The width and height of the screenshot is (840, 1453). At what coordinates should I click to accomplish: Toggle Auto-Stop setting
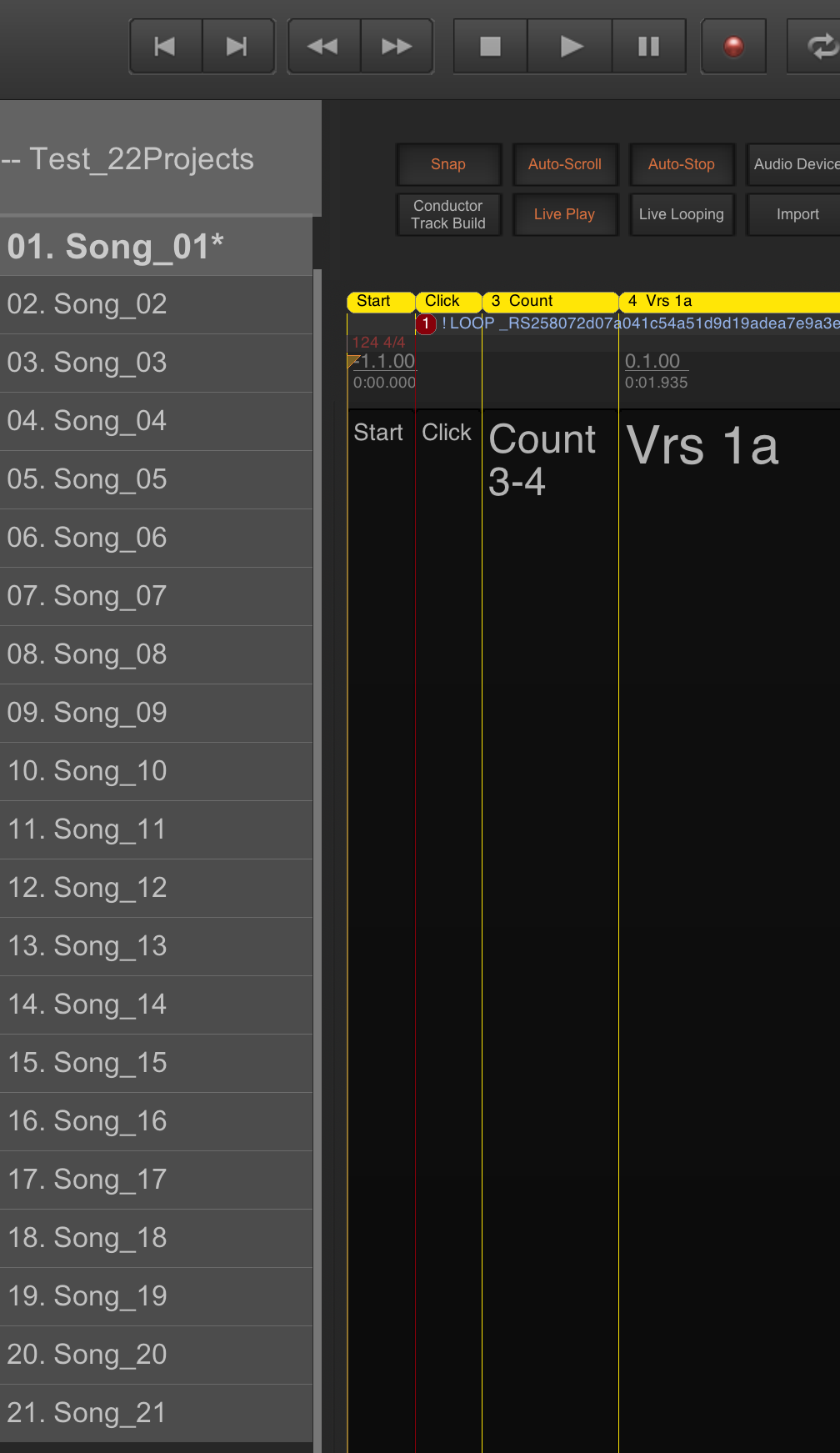pyautogui.click(x=682, y=164)
